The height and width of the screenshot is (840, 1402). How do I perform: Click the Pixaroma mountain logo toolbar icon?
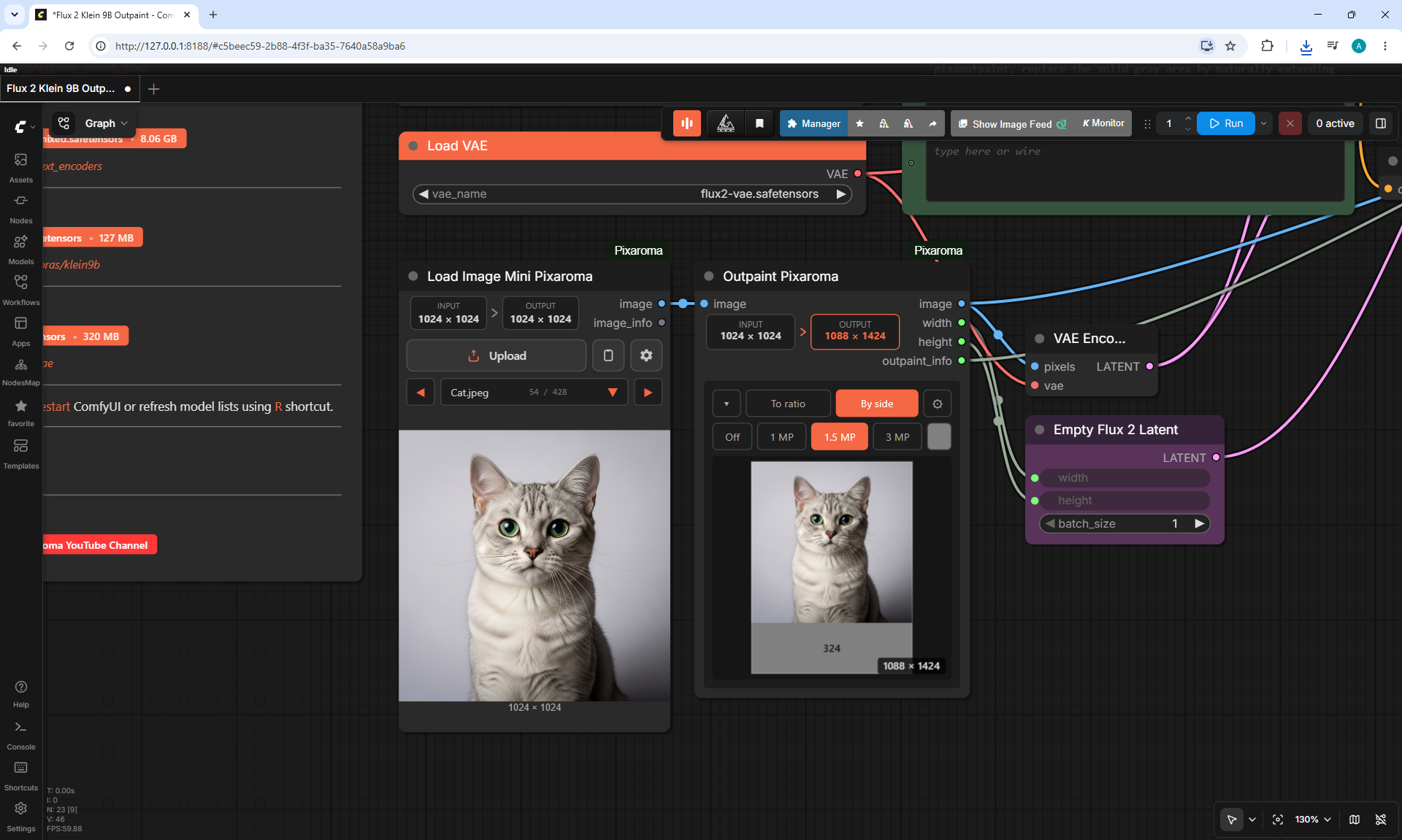point(726,123)
